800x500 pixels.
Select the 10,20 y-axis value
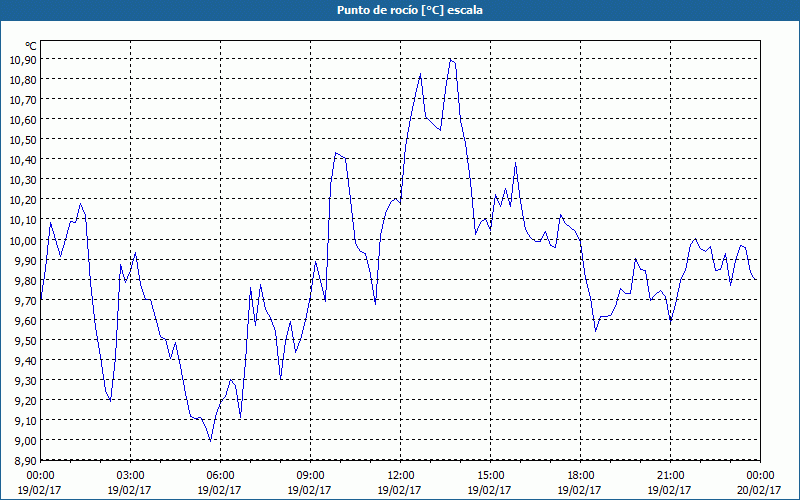(x=23, y=200)
